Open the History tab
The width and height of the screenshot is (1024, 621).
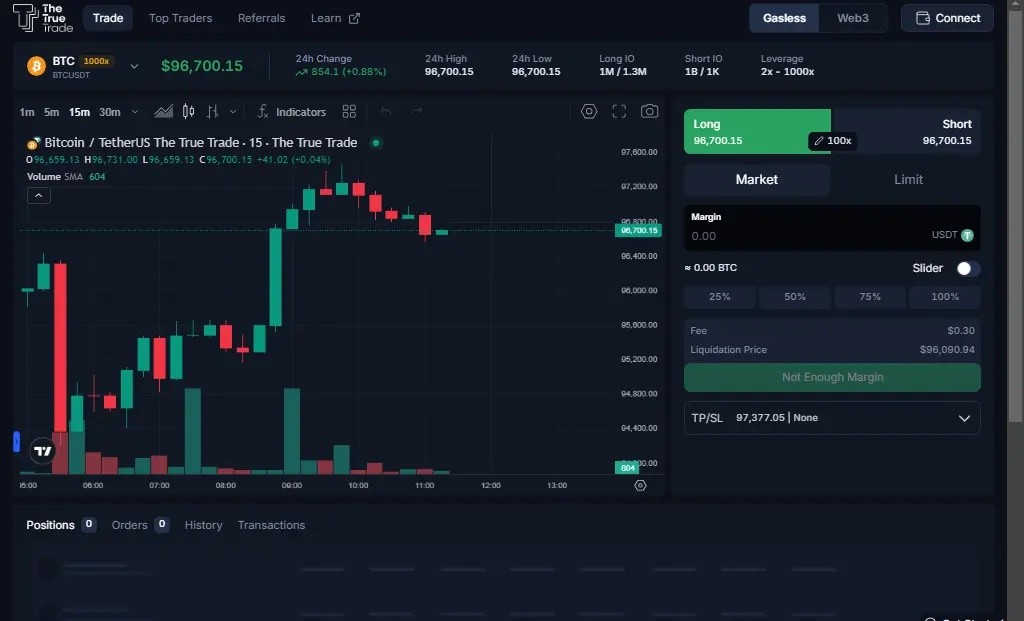[x=203, y=525]
